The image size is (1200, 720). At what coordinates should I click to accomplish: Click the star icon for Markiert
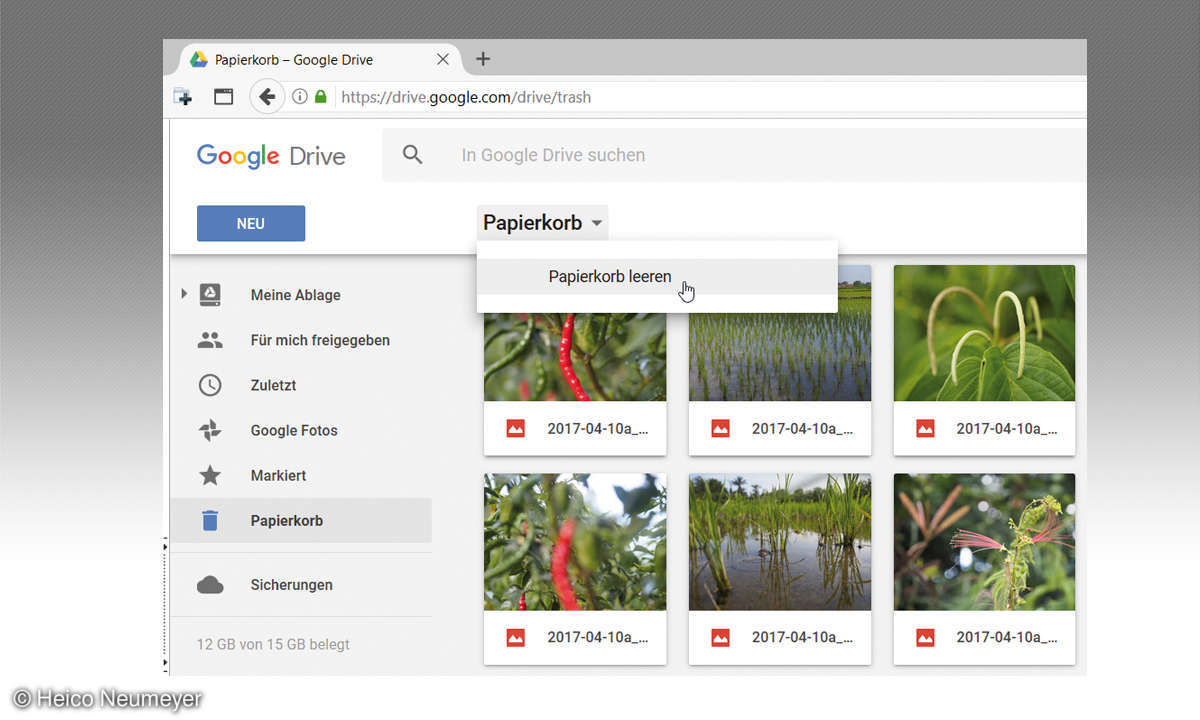click(210, 475)
